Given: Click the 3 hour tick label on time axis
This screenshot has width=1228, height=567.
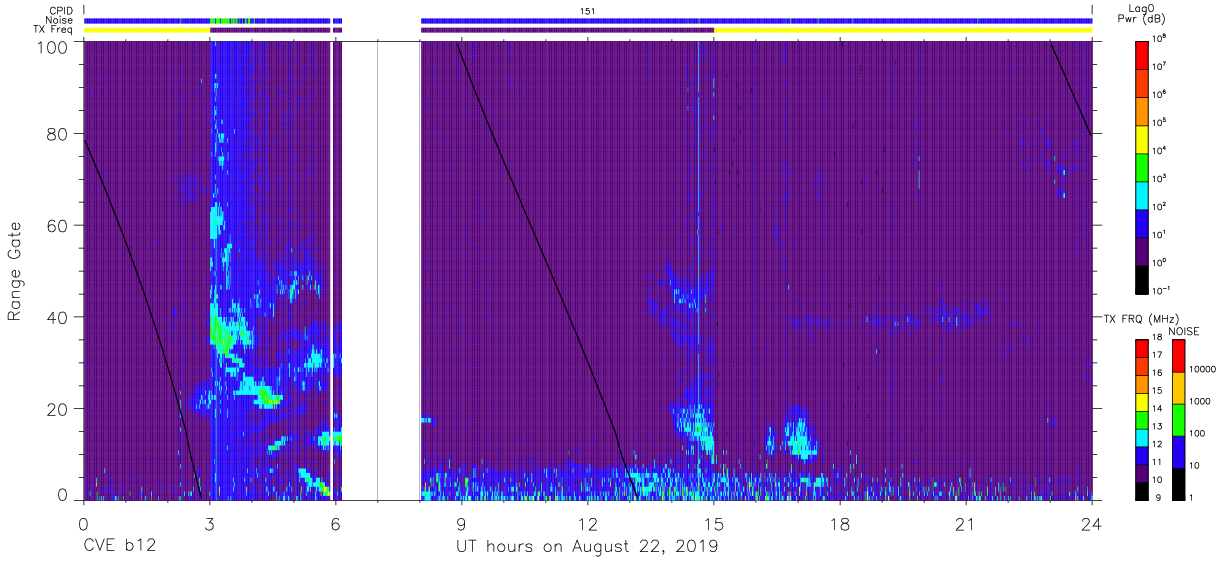Looking at the screenshot, I should click(x=210, y=523).
